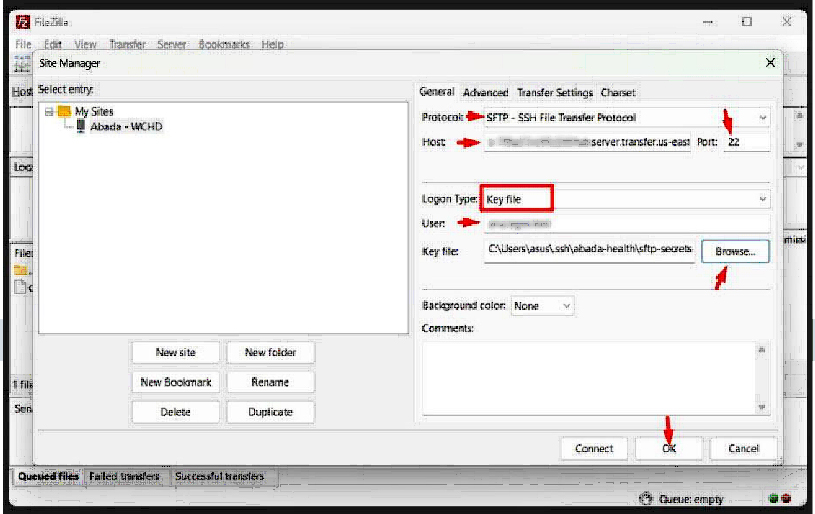Select the Successful transfers tab
Image resolution: width=815 pixels, height=514 pixels.
pos(219,477)
